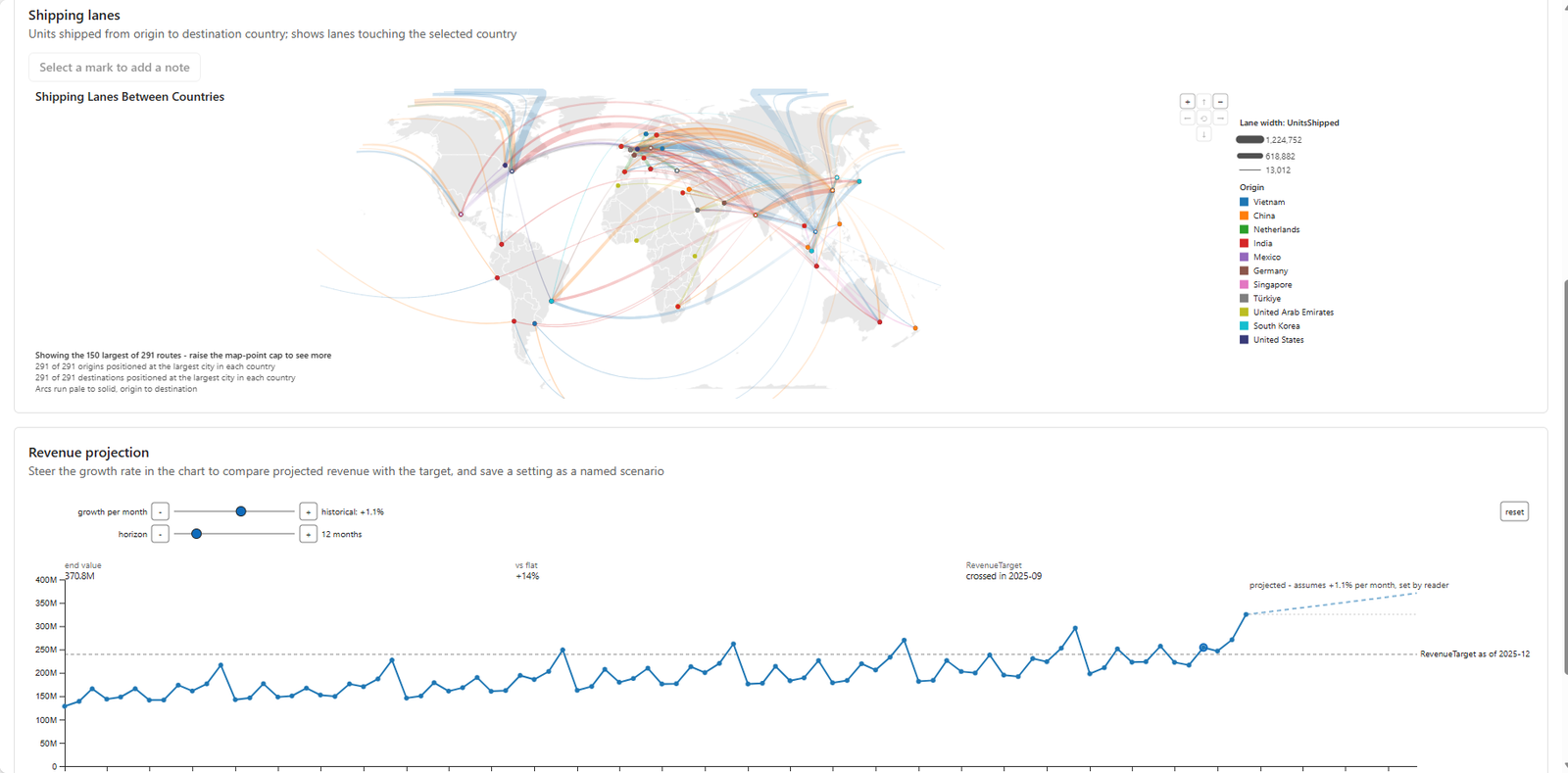The width and height of the screenshot is (1568, 773).
Task: Click 'crossed in 2025-09' text
Action: (1004, 577)
